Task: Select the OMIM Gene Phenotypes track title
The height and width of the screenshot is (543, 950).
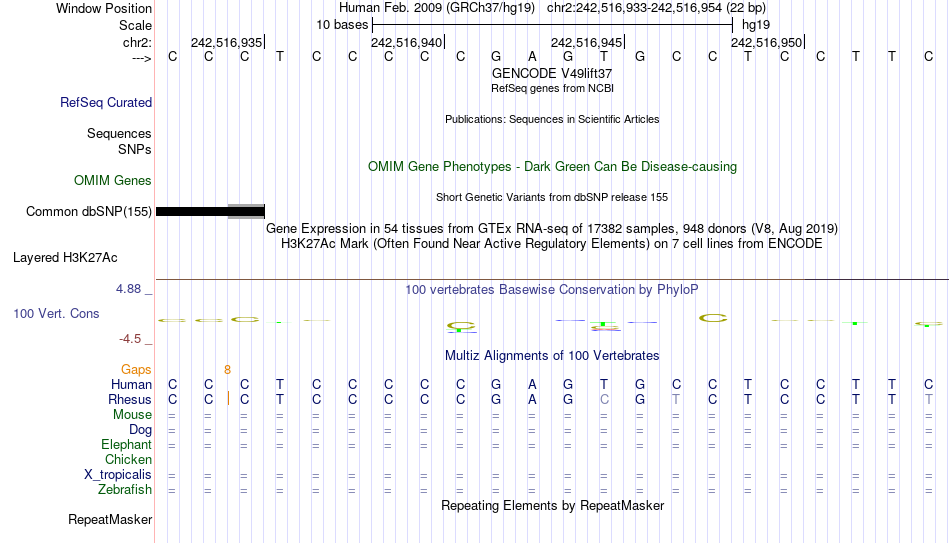Action: click(552, 167)
